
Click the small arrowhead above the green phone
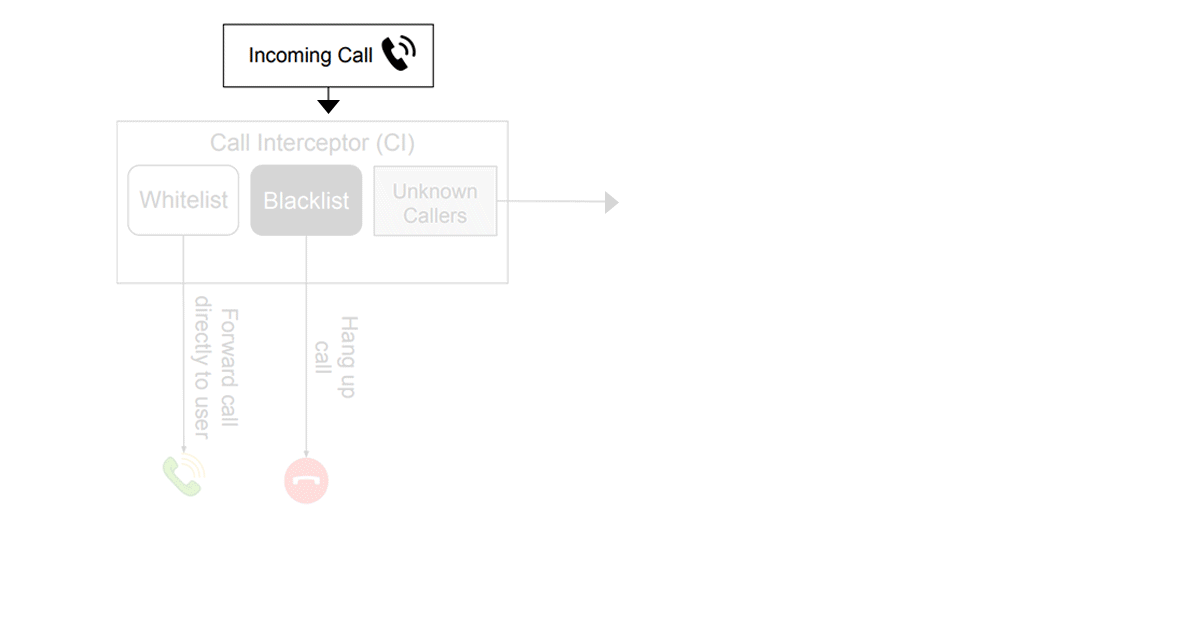[x=184, y=449]
